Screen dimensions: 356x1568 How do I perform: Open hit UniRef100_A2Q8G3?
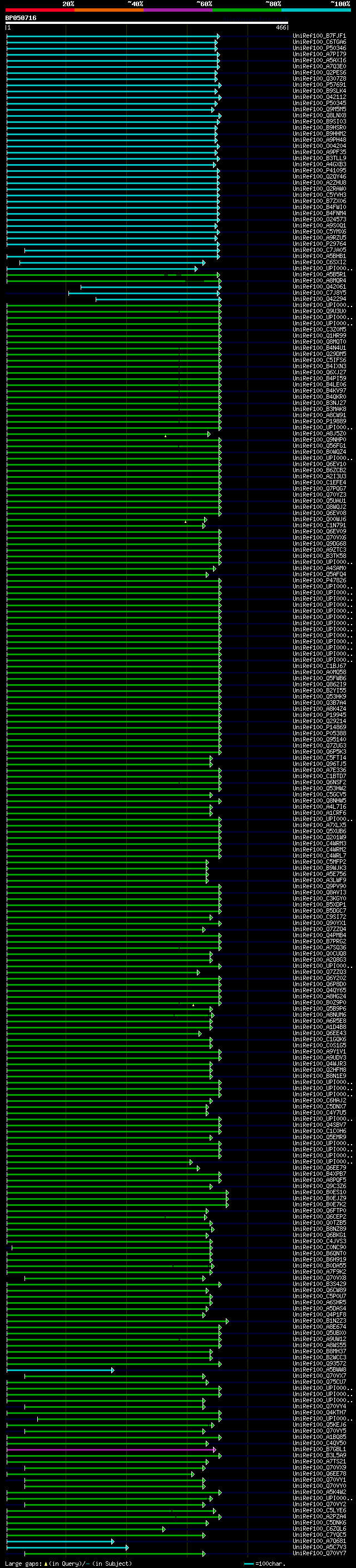tap(319, 960)
